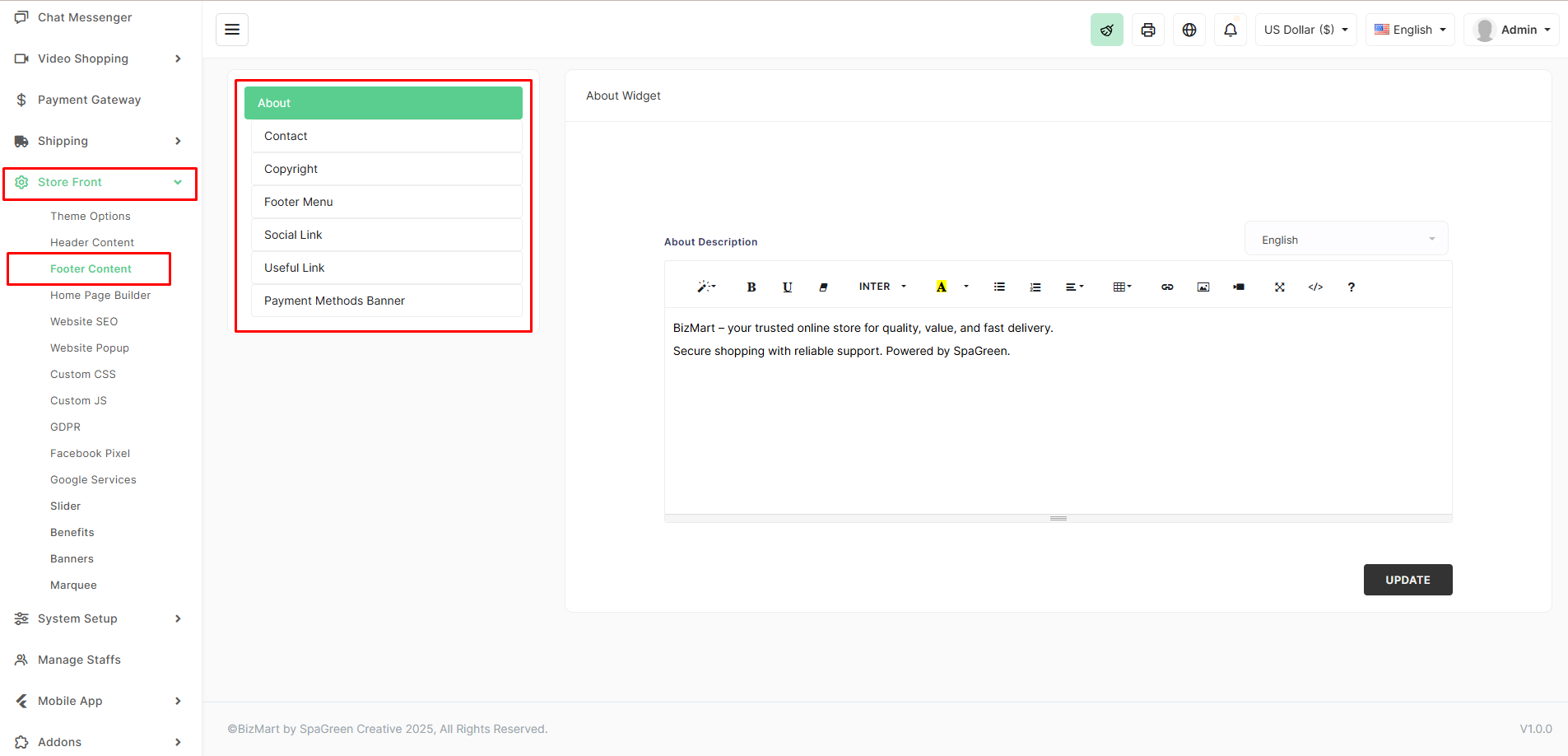Open the font color picker dropdown

coord(965,287)
